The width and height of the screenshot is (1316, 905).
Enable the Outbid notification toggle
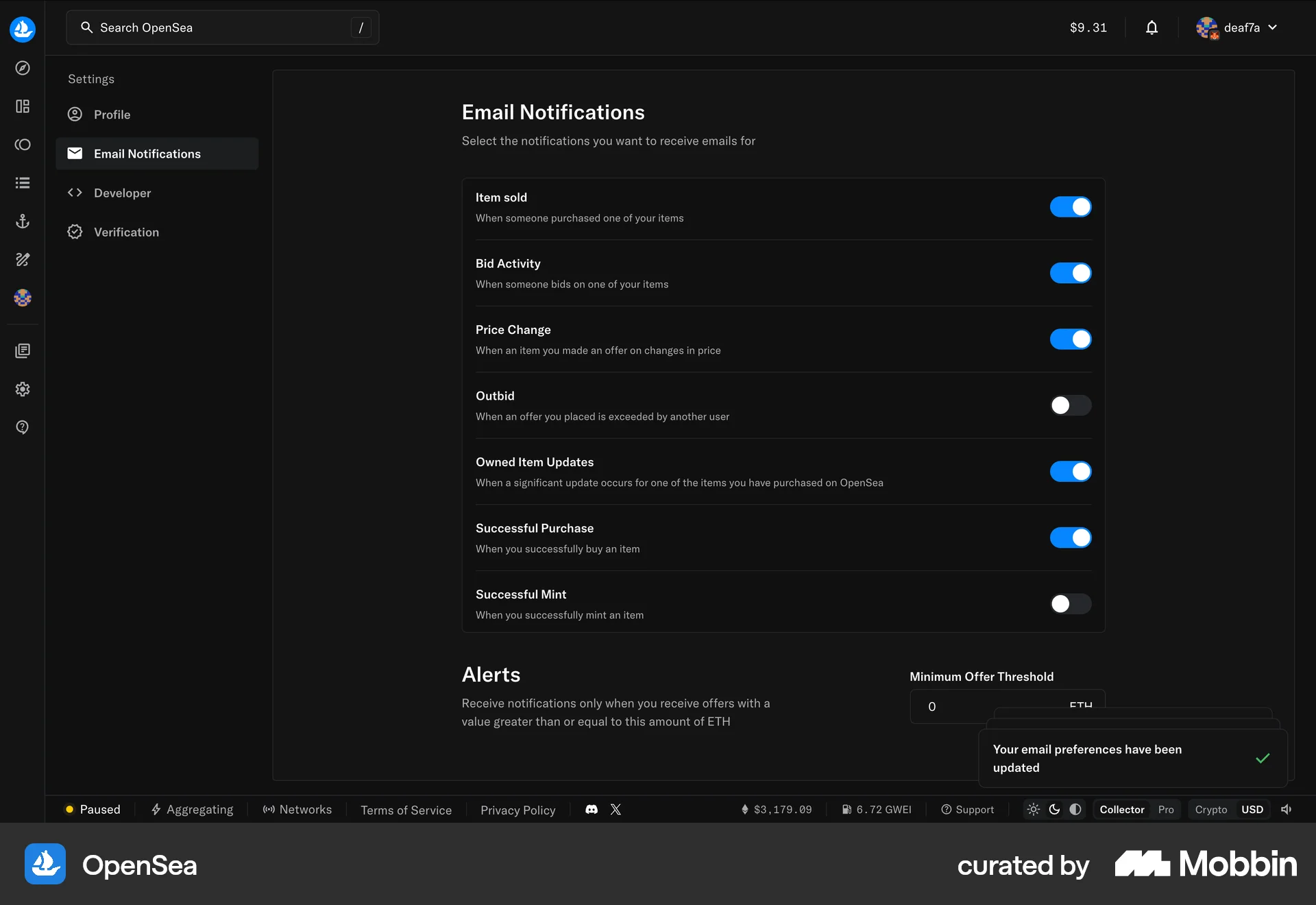(1070, 405)
